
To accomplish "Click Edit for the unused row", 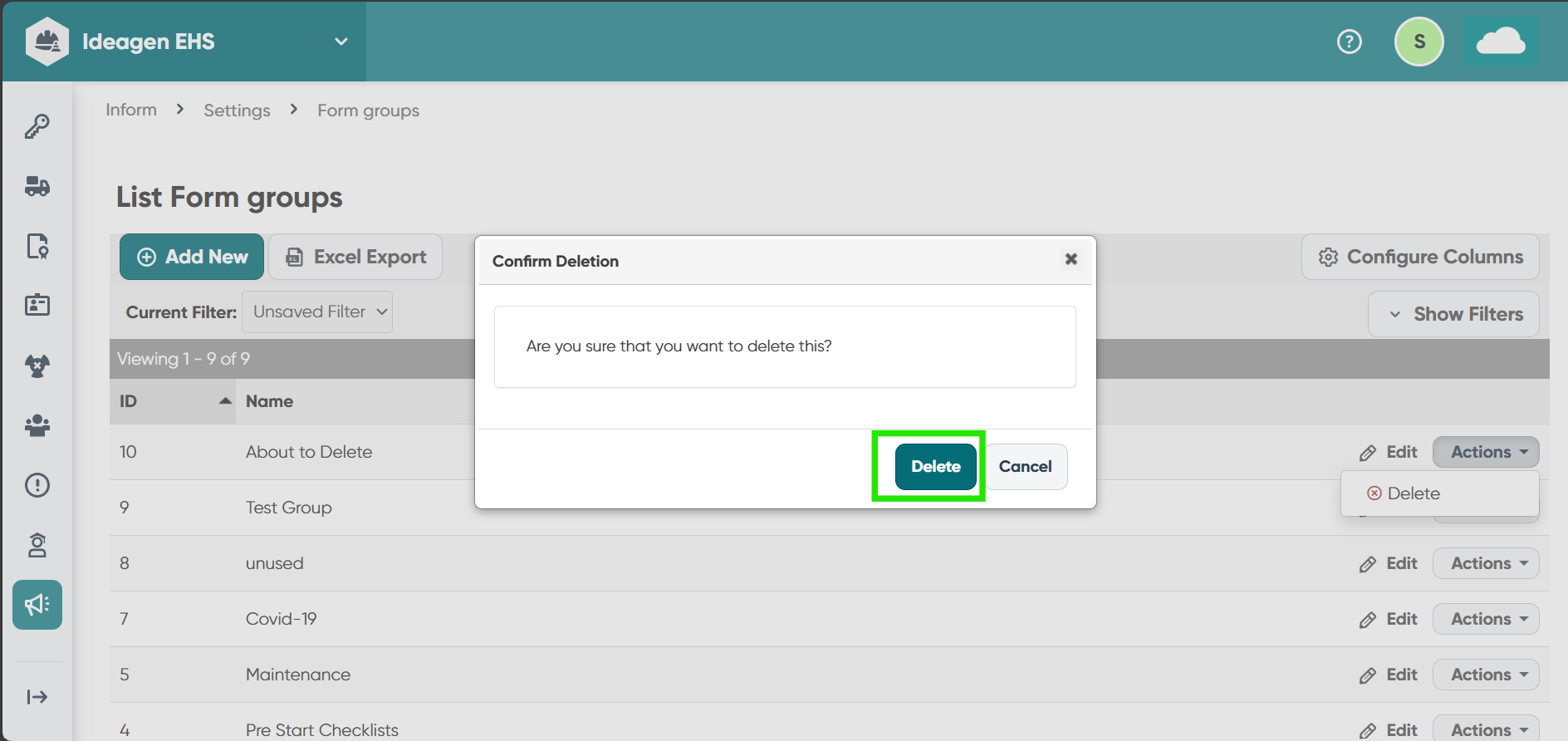I will pyautogui.click(x=1389, y=563).
